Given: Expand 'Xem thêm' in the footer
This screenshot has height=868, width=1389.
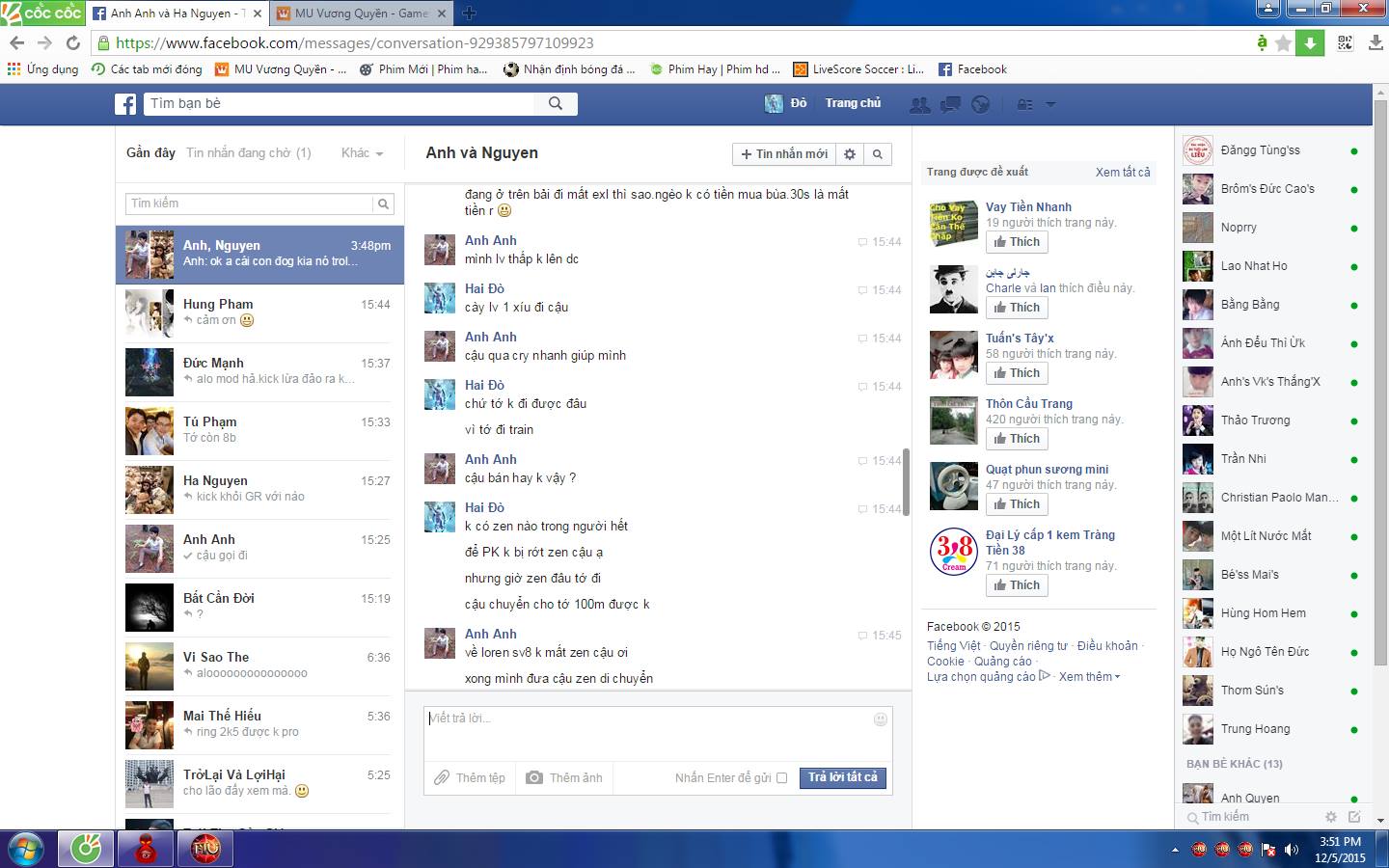Looking at the screenshot, I should (1089, 677).
